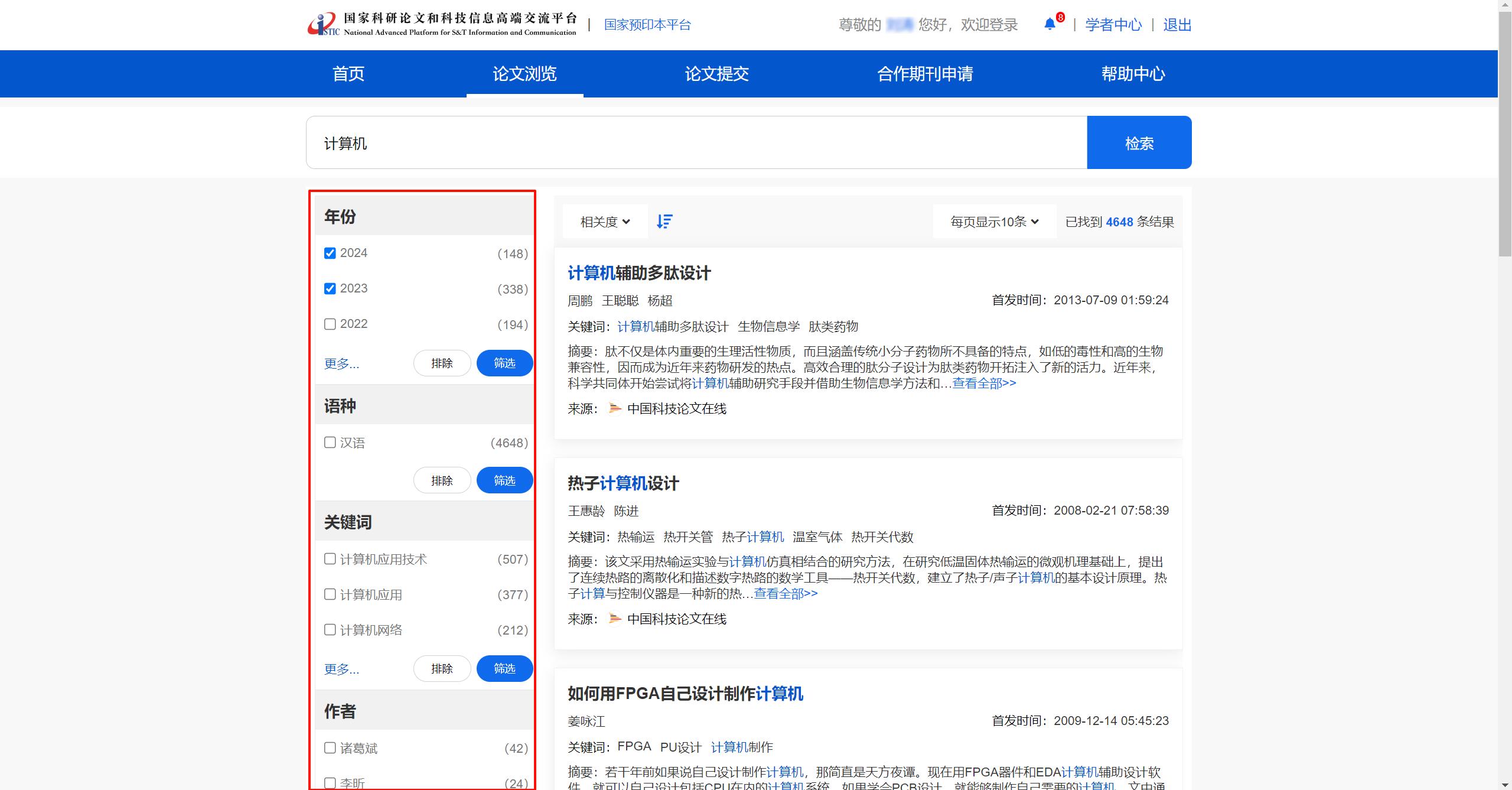
Task: Open the 帮助中心 tab
Action: click(x=1133, y=74)
